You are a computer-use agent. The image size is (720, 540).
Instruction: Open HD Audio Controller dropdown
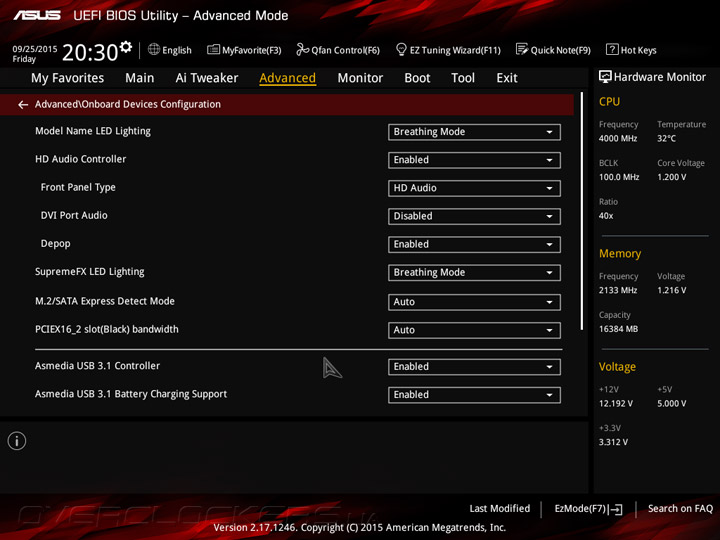coord(474,160)
